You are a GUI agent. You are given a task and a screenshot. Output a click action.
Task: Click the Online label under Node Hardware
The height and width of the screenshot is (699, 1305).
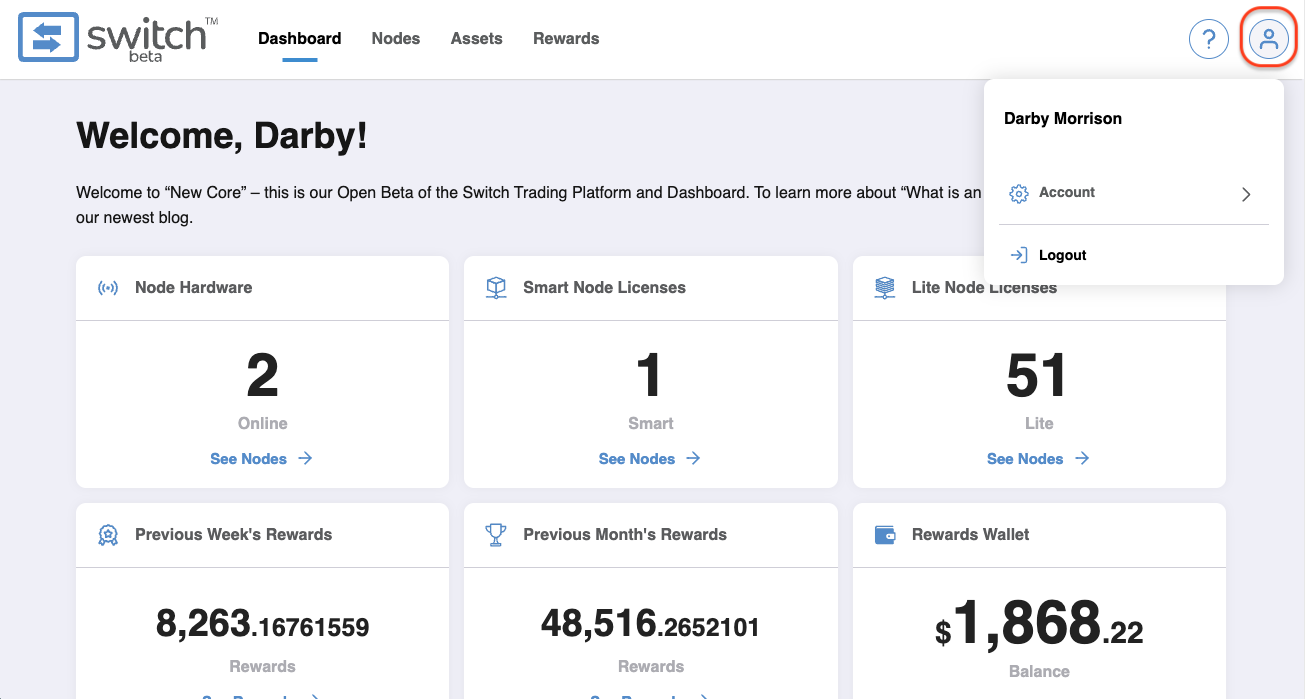[262, 423]
